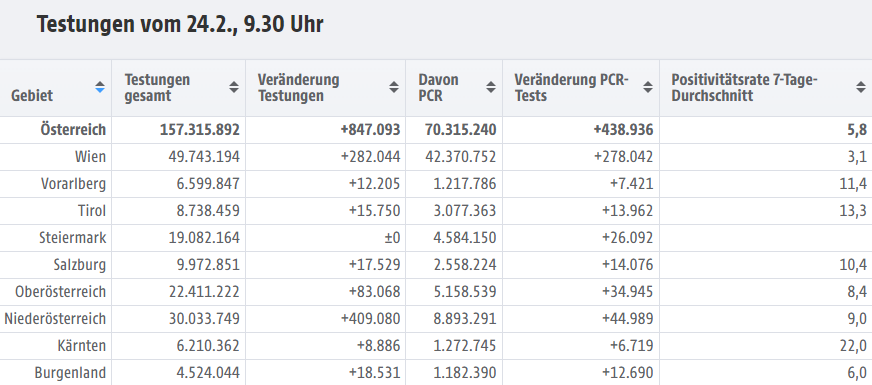Select the Österreich row name
This screenshot has height=385, width=872.
click(x=73, y=130)
